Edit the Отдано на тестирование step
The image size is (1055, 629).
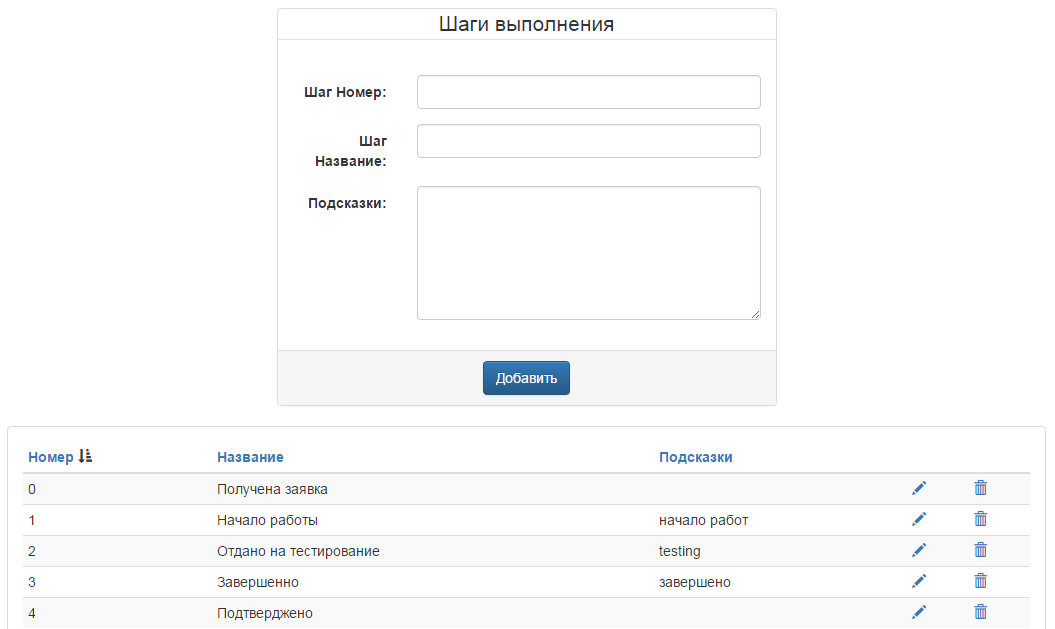919,550
